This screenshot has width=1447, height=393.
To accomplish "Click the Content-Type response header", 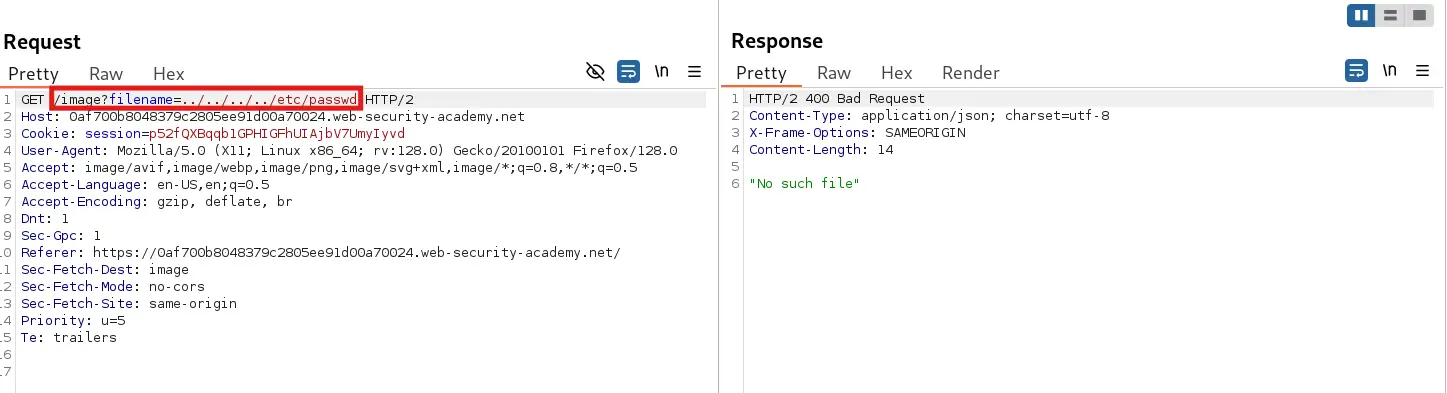I will [x=929, y=115].
